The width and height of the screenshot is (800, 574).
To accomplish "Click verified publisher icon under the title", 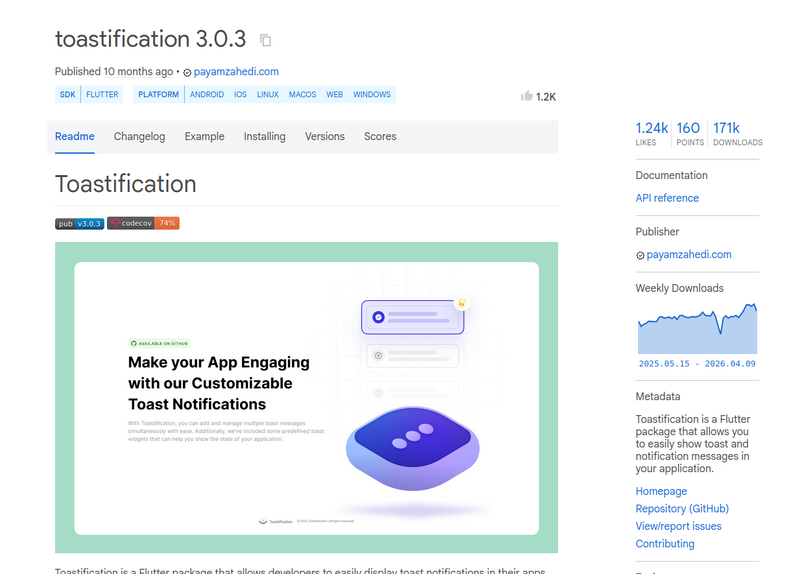I will click(187, 72).
